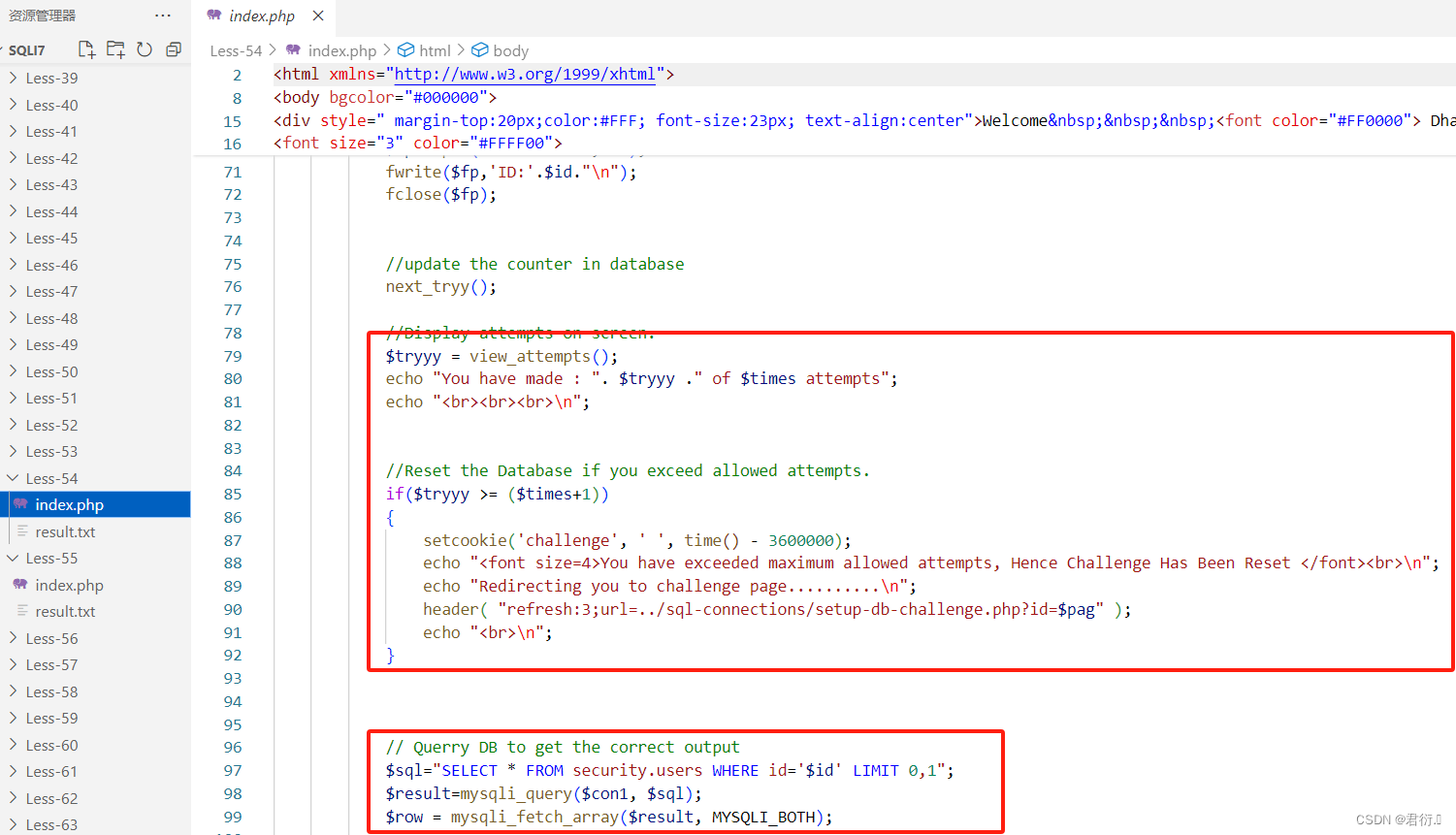Click the New File icon in explorer
Screen dimensions: 1456x835
tap(86, 49)
